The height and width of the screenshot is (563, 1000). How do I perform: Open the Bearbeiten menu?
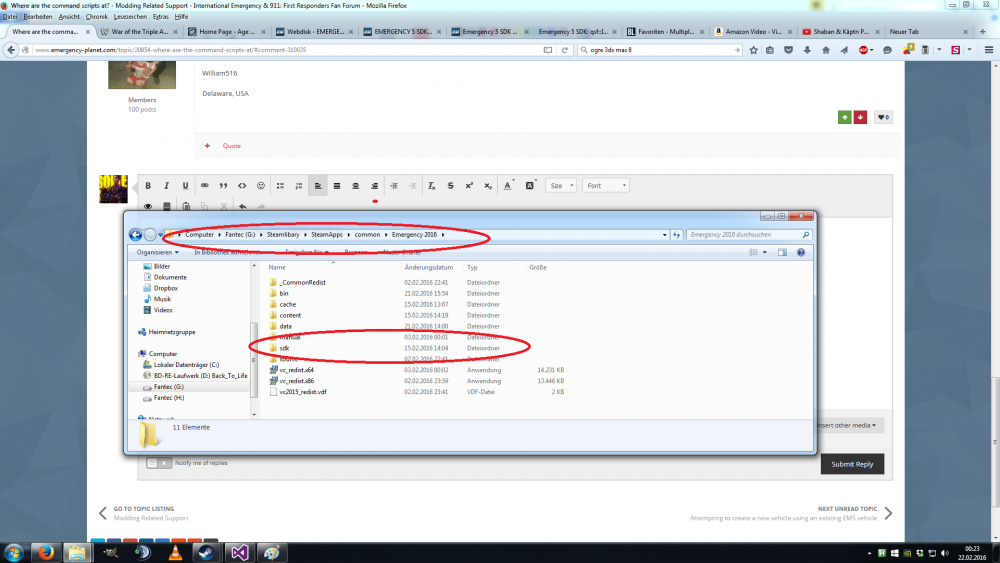click(38, 17)
